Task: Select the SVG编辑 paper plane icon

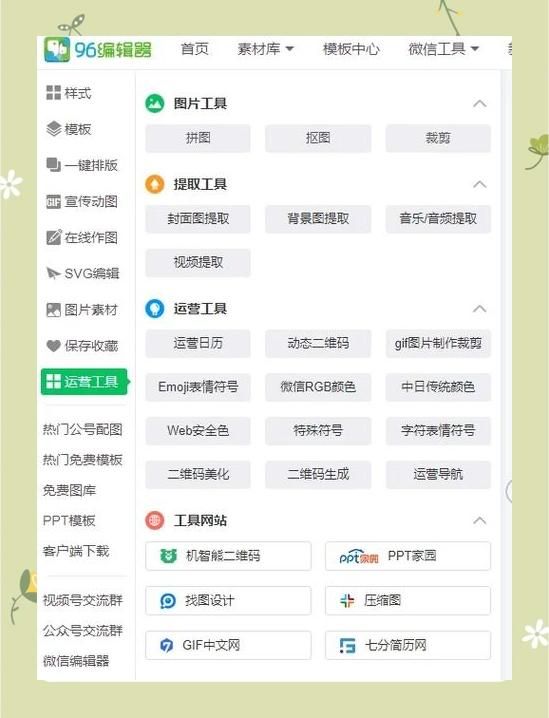Action: click(x=53, y=273)
